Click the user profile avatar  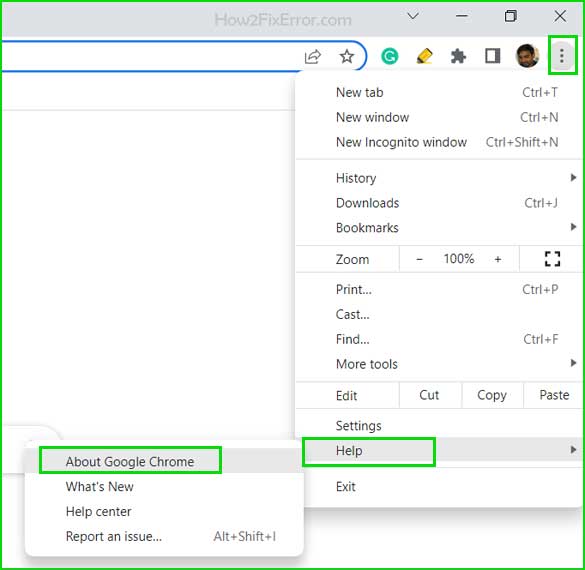click(x=527, y=56)
